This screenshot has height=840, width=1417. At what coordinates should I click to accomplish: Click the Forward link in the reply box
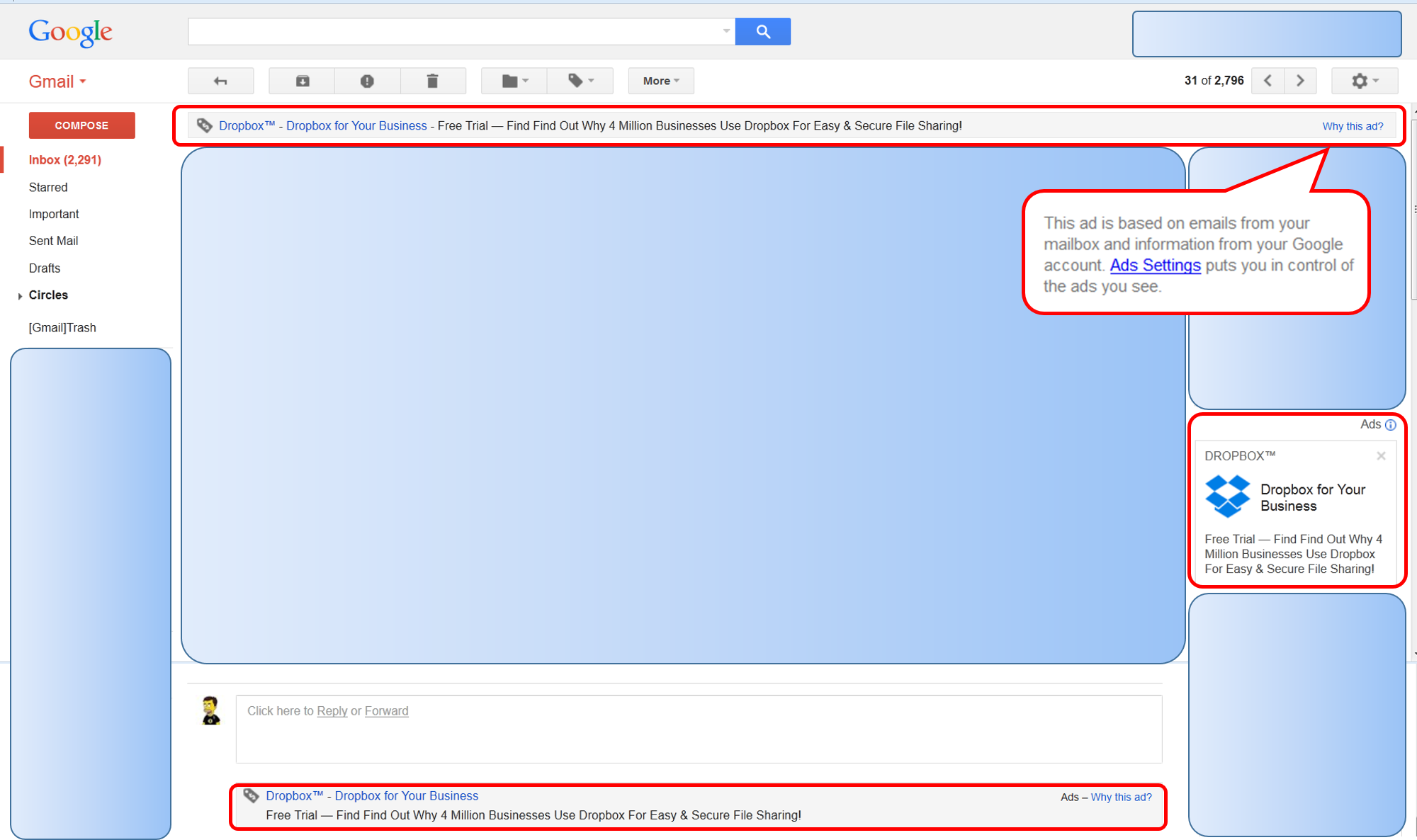[x=386, y=710]
